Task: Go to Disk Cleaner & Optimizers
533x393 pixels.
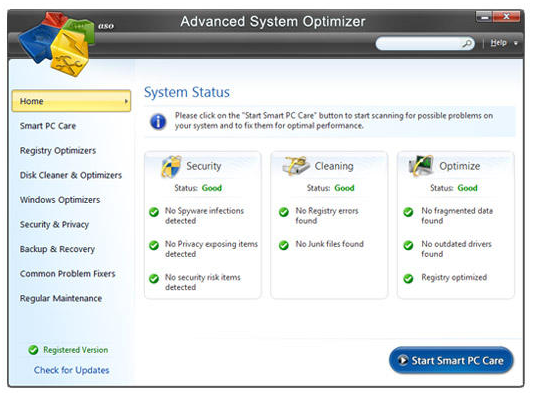Action: (71, 175)
